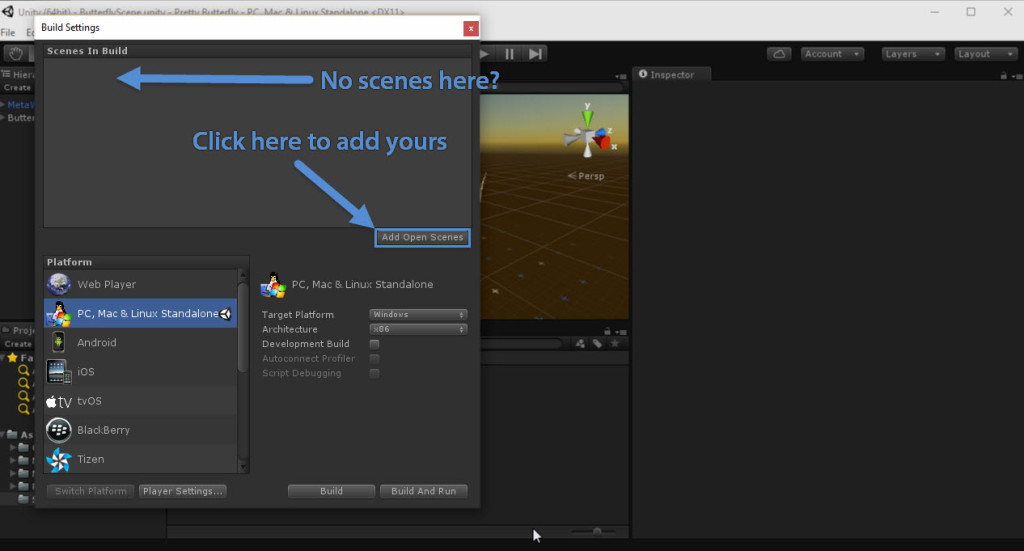Open the Target Platform dropdown
This screenshot has height=551, width=1024.
(x=418, y=315)
